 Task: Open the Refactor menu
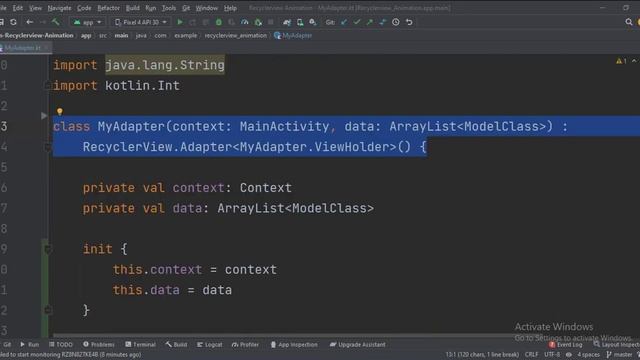108,8
